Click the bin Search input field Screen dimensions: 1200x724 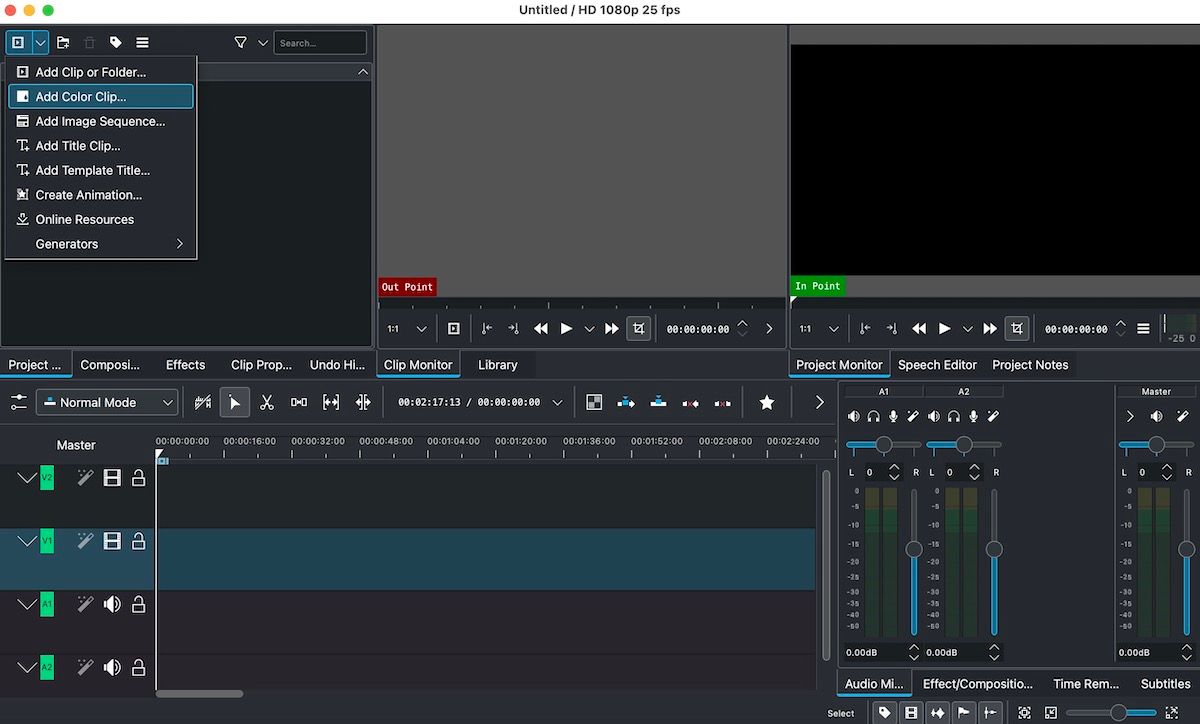point(320,43)
